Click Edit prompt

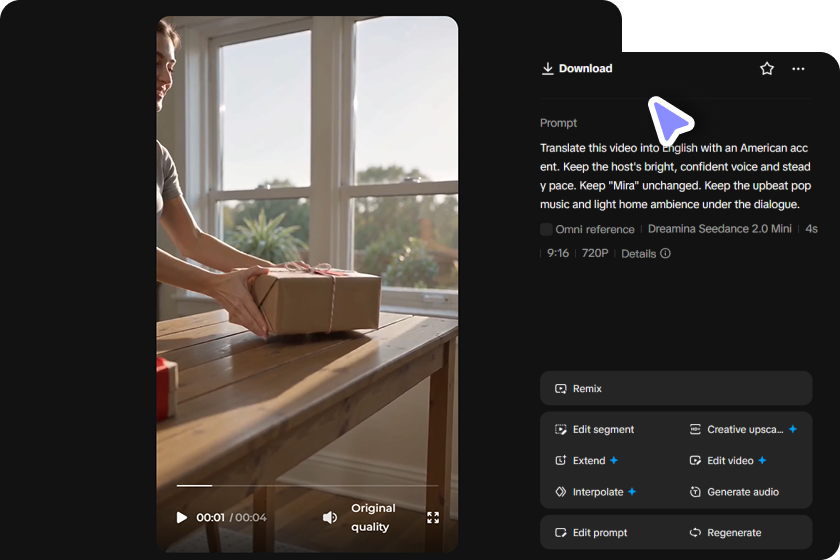591,532
